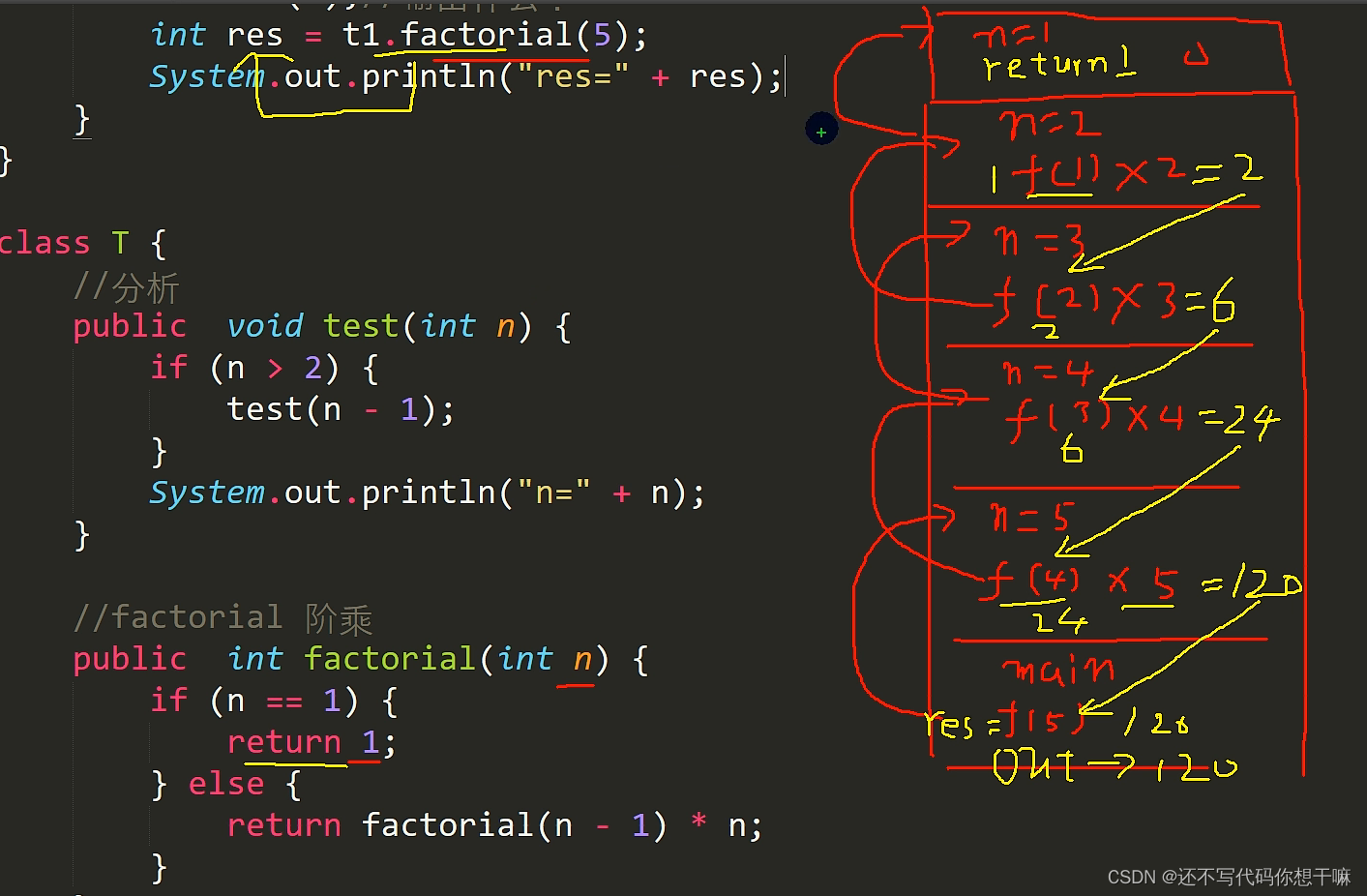
Task: Click the number 5 inside t1.factorial(5)
Action: click(x=602, y=35)
